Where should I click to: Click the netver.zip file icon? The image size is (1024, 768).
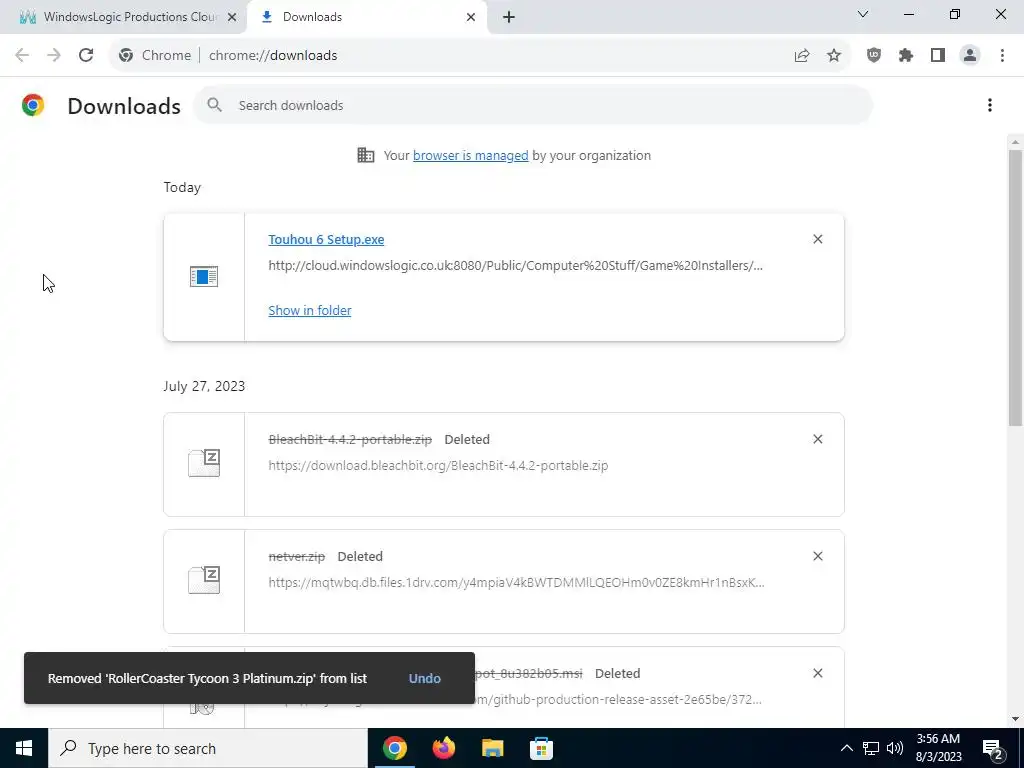(204, 580)
